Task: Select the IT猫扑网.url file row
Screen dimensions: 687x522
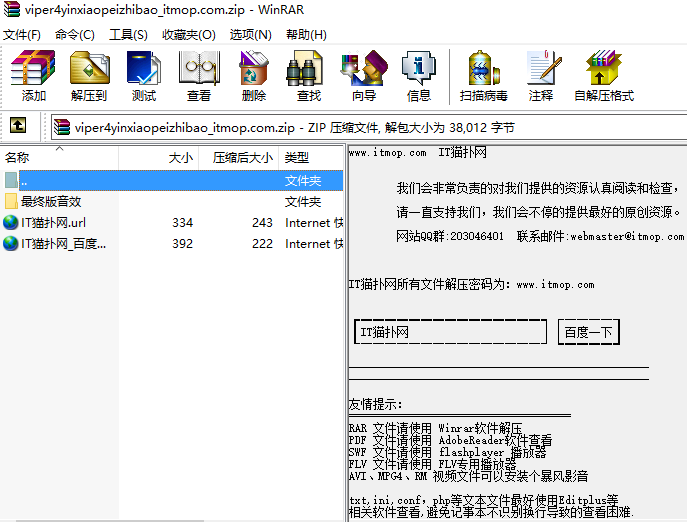Action: coord(172,223)
